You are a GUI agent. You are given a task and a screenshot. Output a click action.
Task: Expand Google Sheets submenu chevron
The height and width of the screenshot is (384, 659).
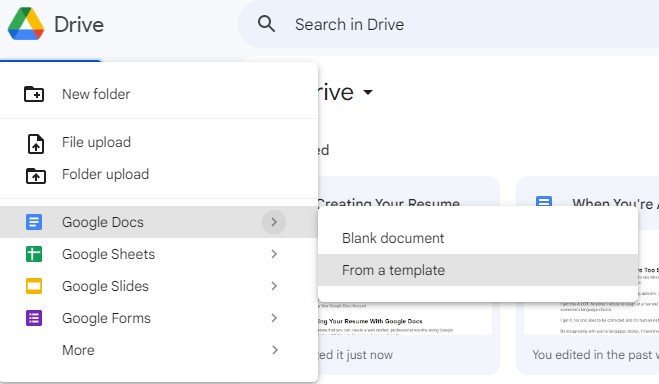[274, 254]
